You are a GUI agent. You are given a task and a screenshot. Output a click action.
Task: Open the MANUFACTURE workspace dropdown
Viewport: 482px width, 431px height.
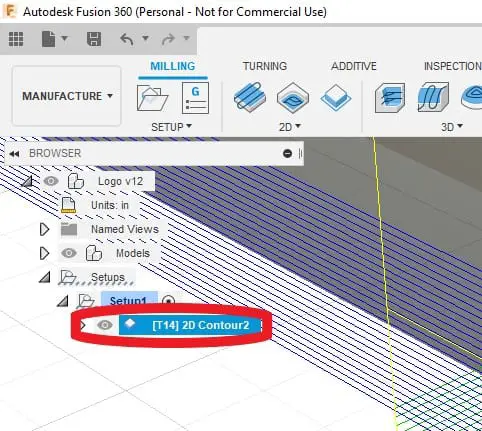pos(67,96)
